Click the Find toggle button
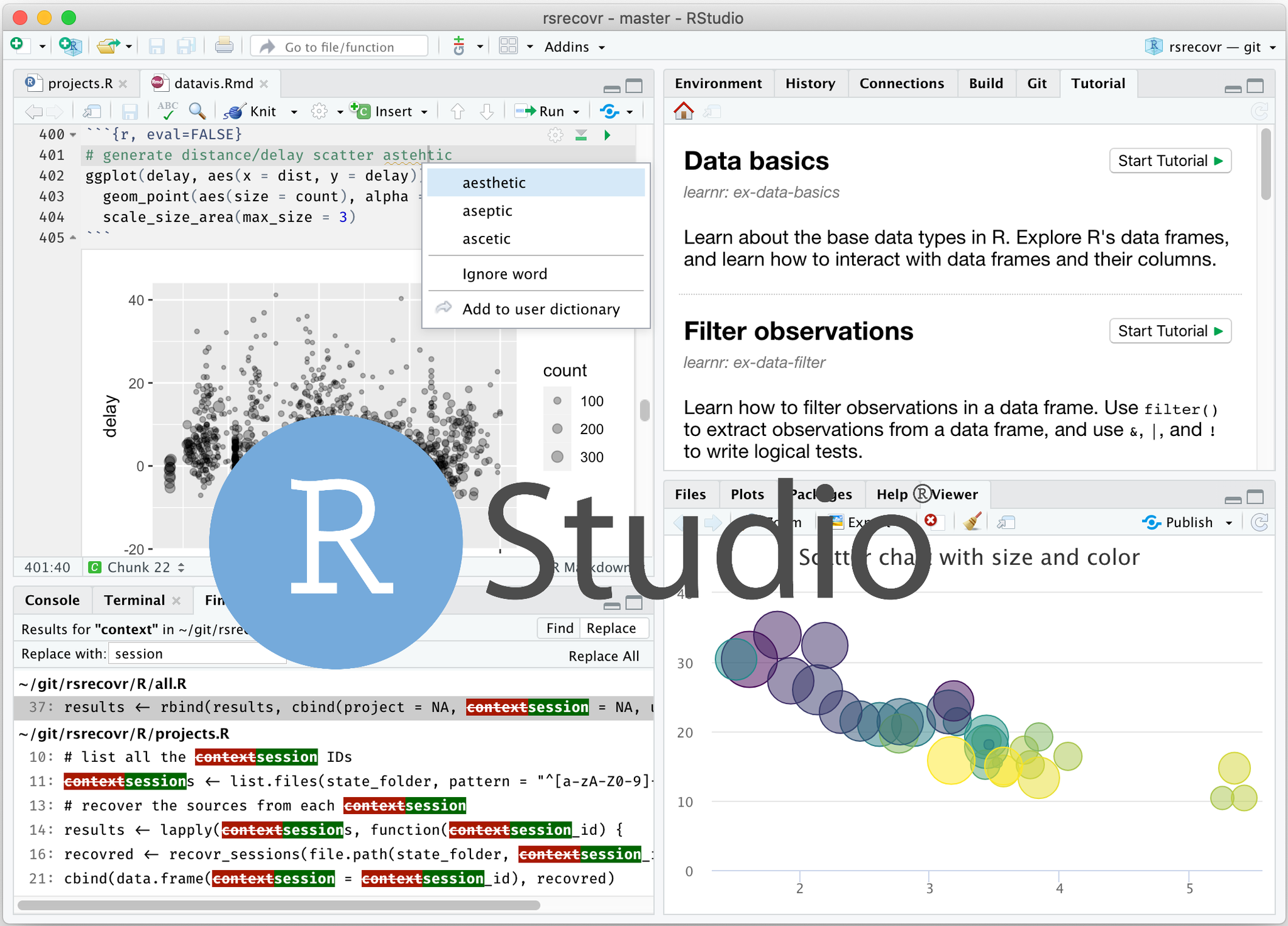Image resolution: width=1288 pixels, height=926 pixels. pos(559,628)
